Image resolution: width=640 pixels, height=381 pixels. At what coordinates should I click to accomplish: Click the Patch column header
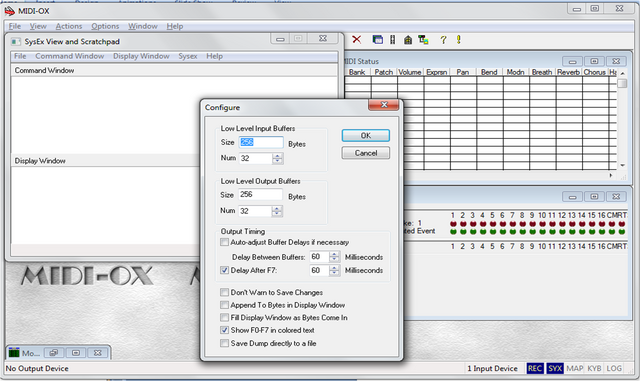tap(384, 72)
